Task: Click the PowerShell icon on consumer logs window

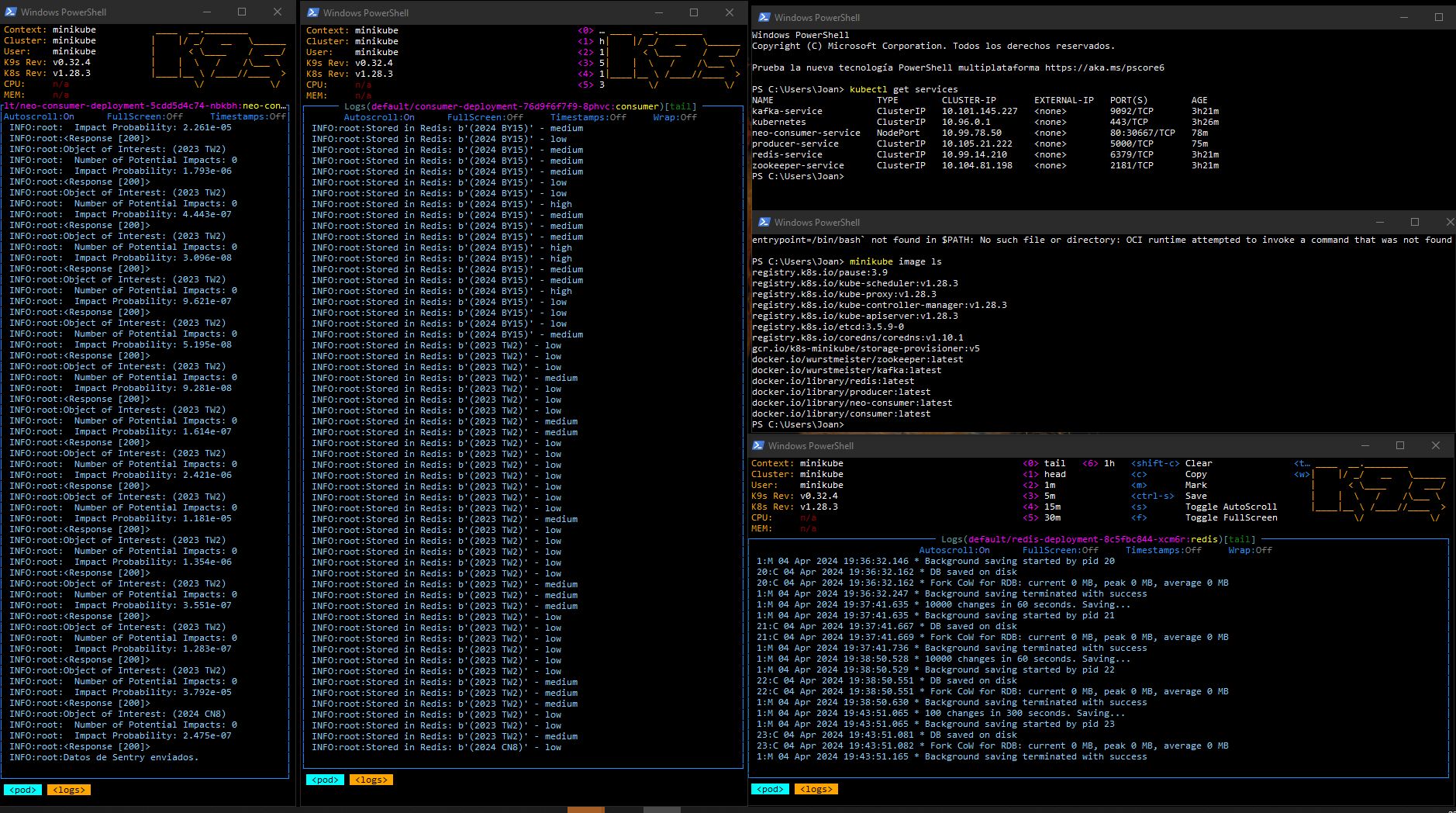Action: click(313, 12)
